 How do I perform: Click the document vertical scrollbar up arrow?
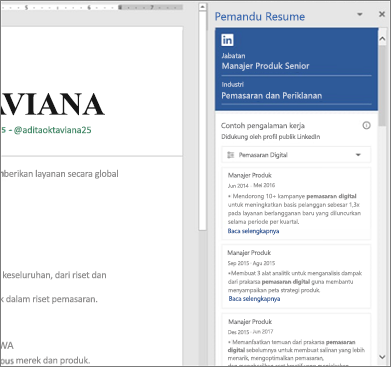coord(202,7)
